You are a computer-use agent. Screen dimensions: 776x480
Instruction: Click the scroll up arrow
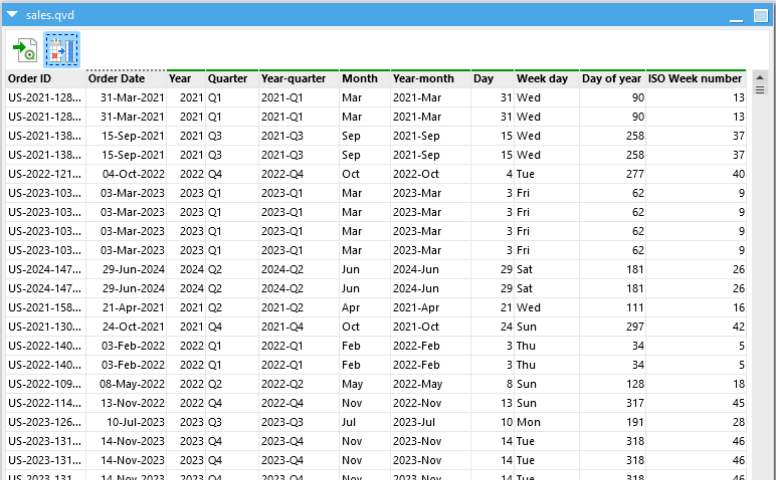tap(760, 78)
